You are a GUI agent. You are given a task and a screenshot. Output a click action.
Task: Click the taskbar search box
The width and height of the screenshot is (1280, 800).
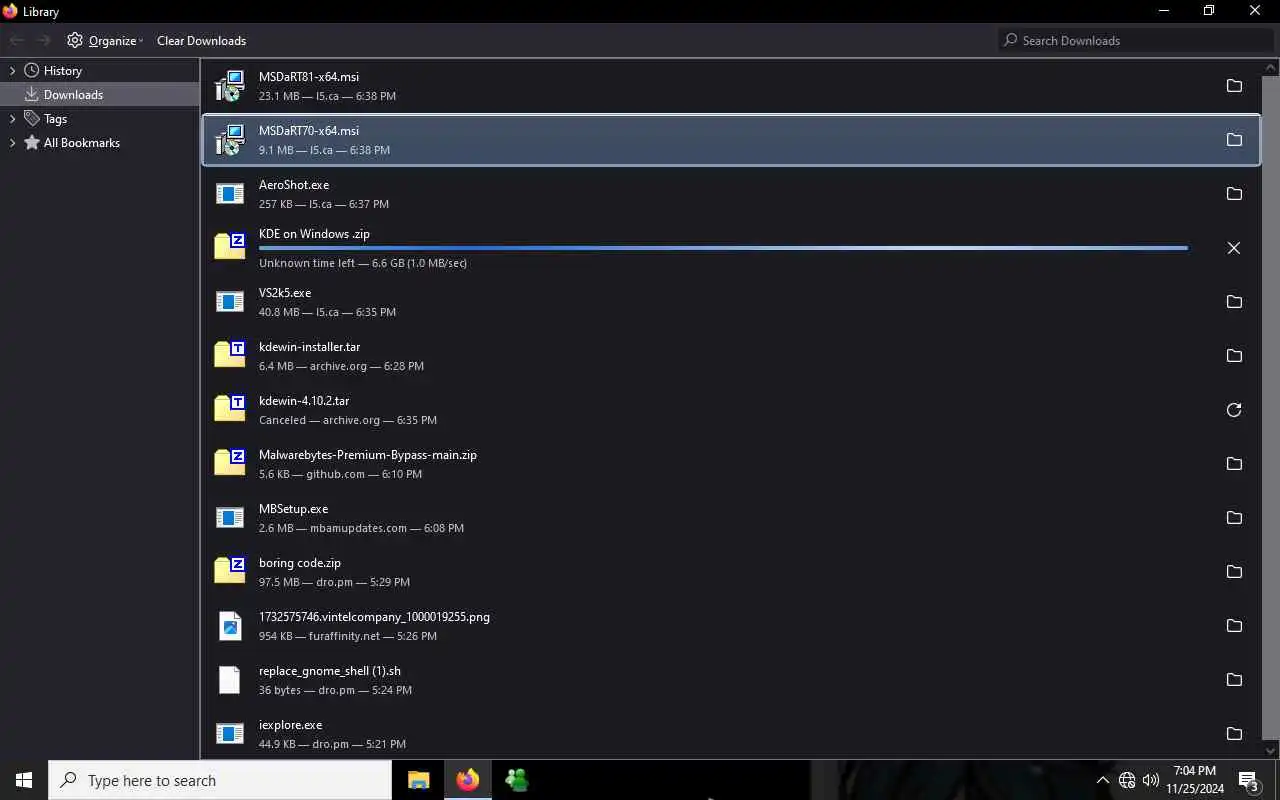click(x=220, y=780)
